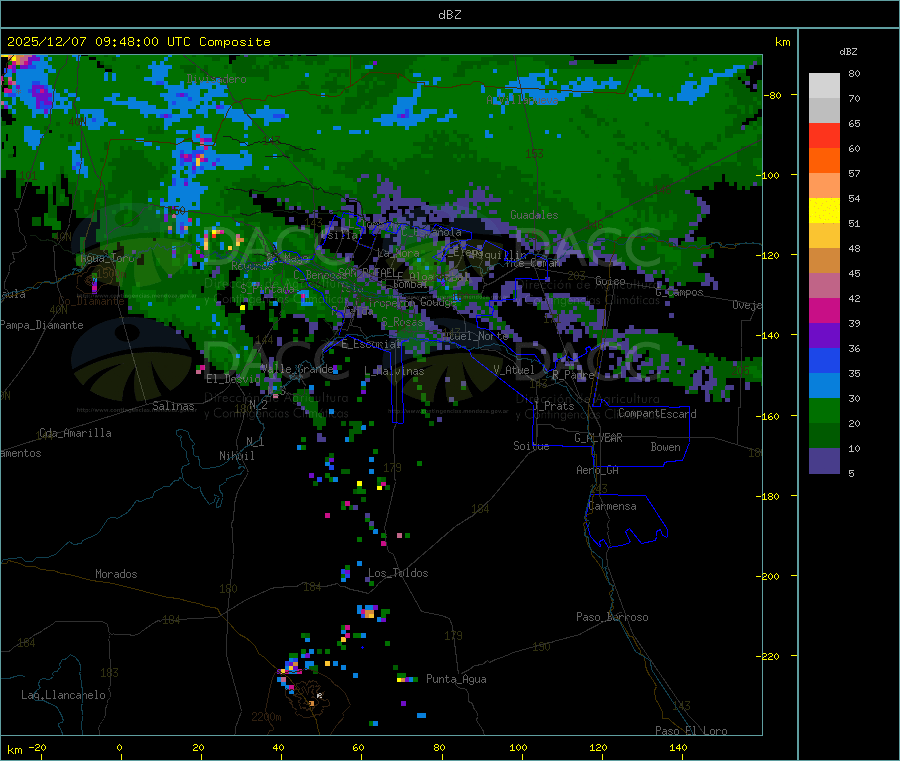Click the red 60–65 dBZ legend swatch
Viewport: 900px width, 761px height.
point(824,135)
